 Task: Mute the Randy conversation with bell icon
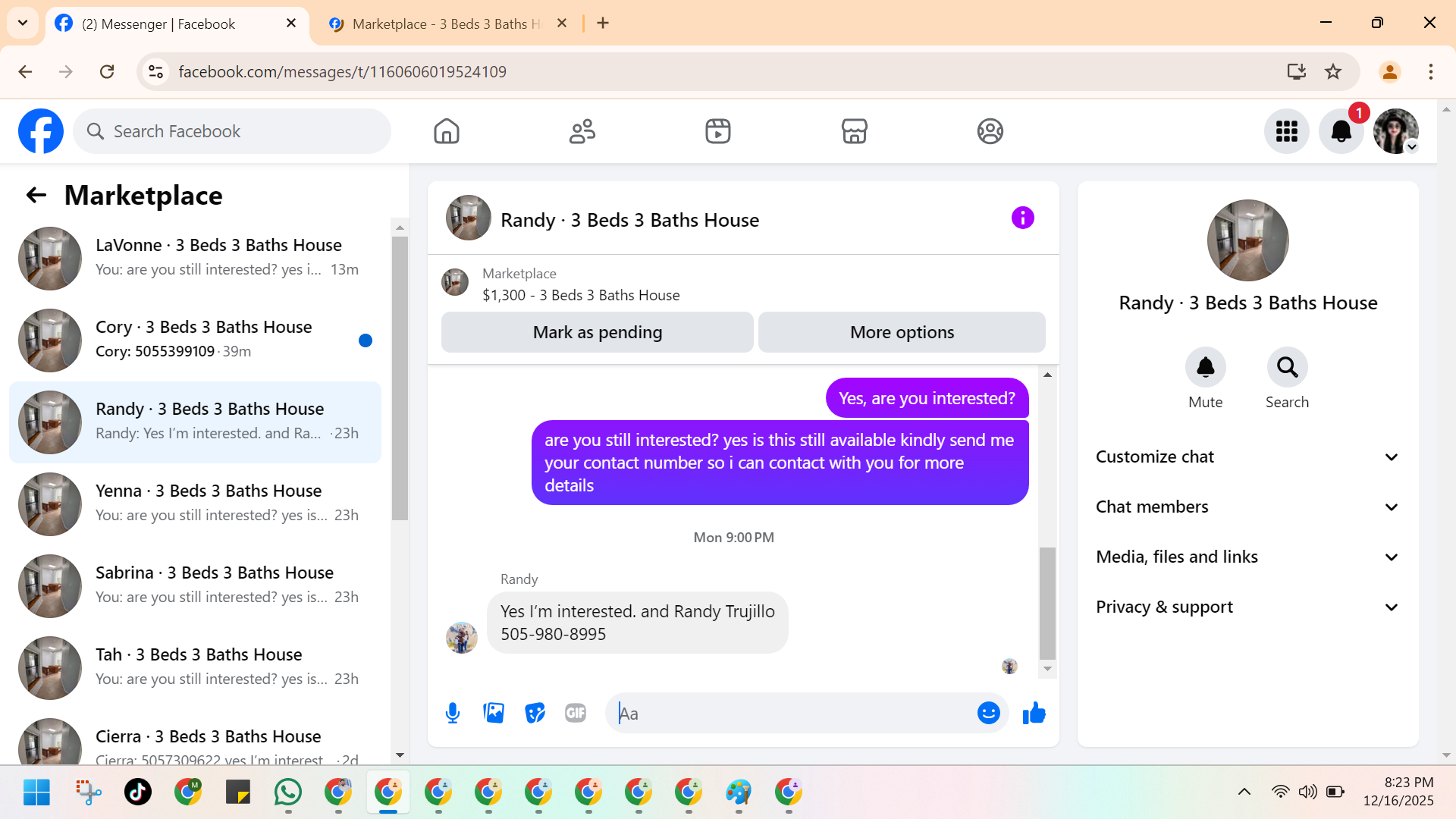pyautogui.click(x=1206, y=367)
